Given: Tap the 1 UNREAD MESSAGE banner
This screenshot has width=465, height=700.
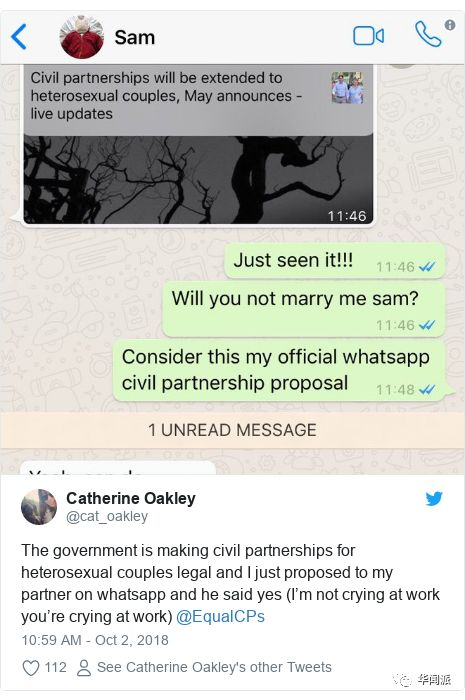Looking at the screenshot, I should (x=232, y=430).
